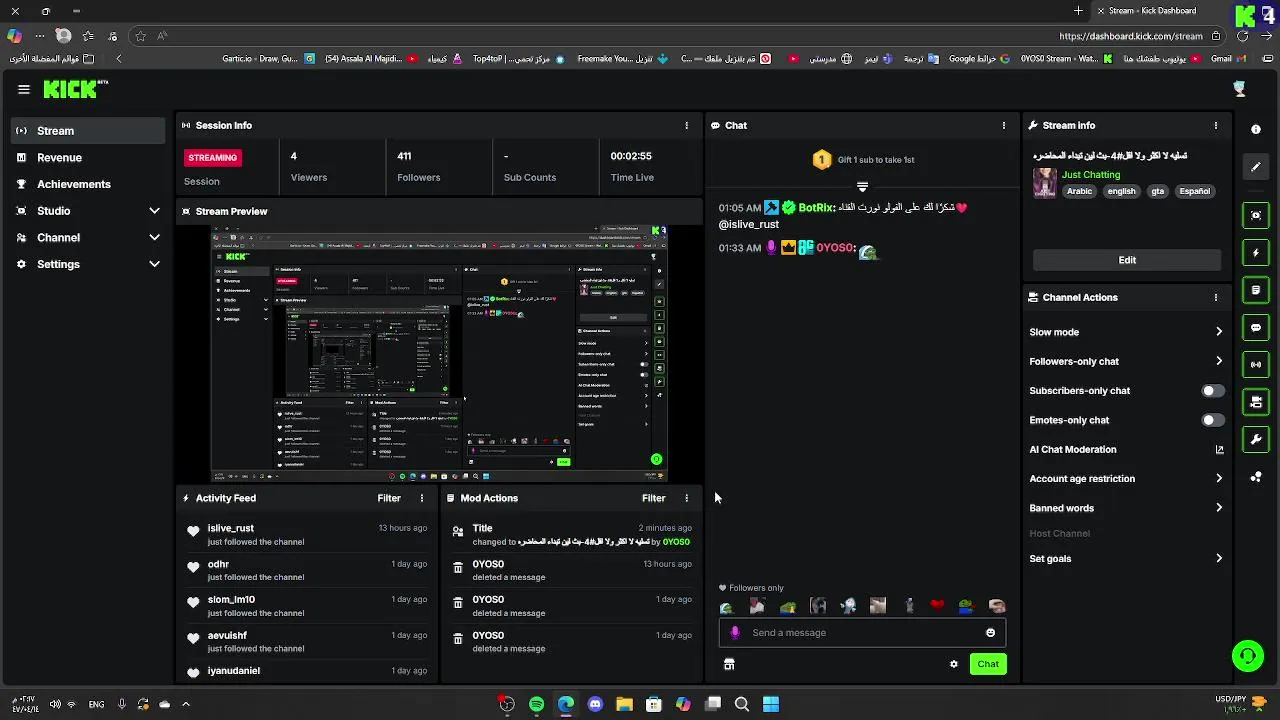This screenshot has width=1280, height=720.
Task: Click the browser address bar URL
Action: tap(1131, 36)
